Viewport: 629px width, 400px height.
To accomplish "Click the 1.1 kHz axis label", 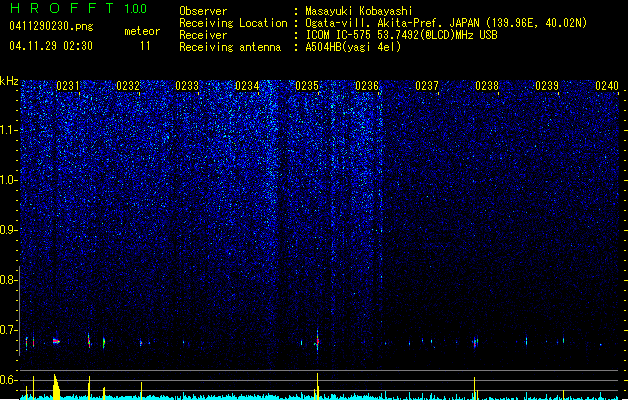I will click(8, 130).
